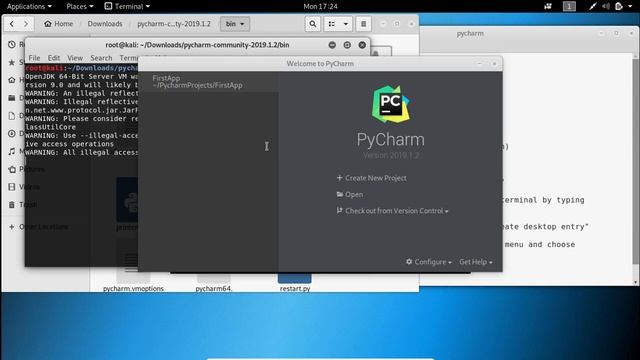Open the file manager hamburger menu
The height and width of the screenshot is (360, 640).
363,24
